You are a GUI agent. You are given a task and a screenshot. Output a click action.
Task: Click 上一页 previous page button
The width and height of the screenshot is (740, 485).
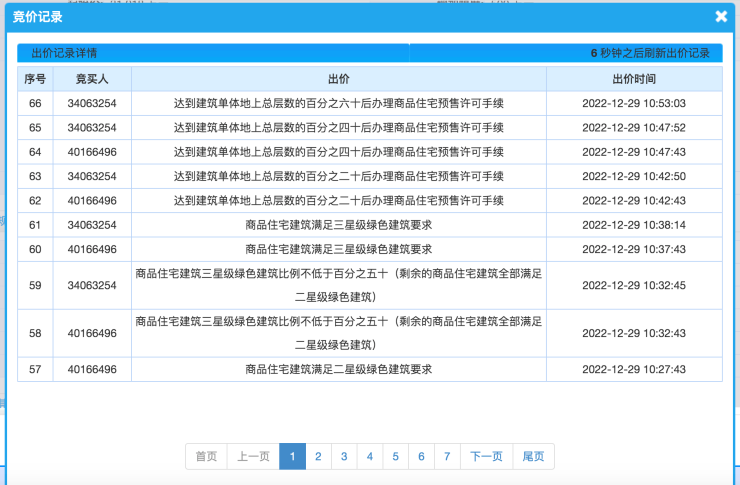[x=253, y=457]
